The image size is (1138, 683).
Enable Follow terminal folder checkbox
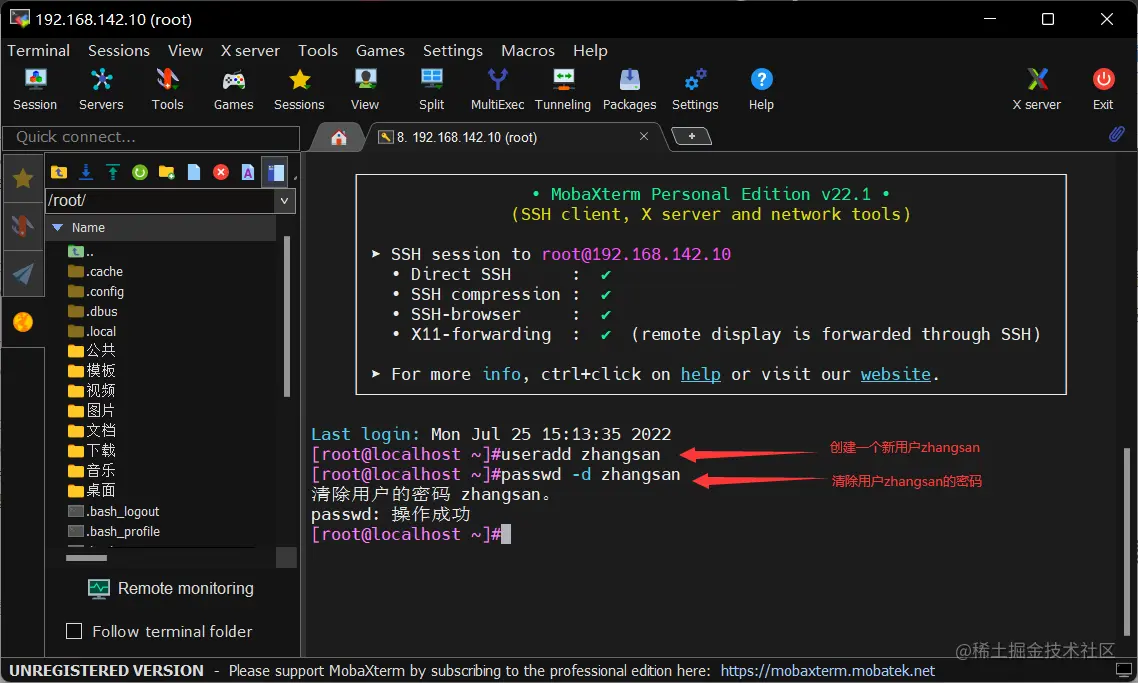point(74,631)
